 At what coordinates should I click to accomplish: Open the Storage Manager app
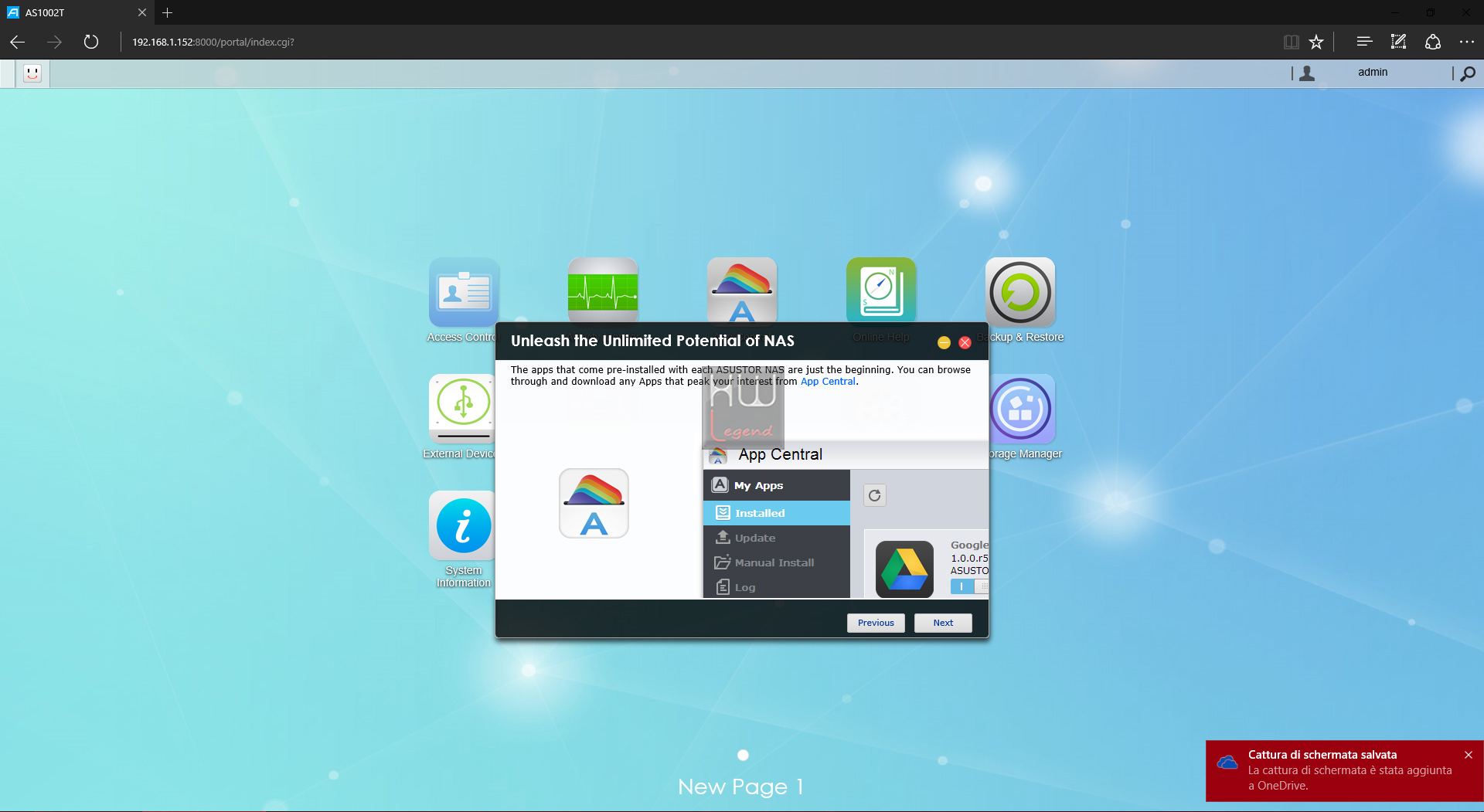point(1022,409)
